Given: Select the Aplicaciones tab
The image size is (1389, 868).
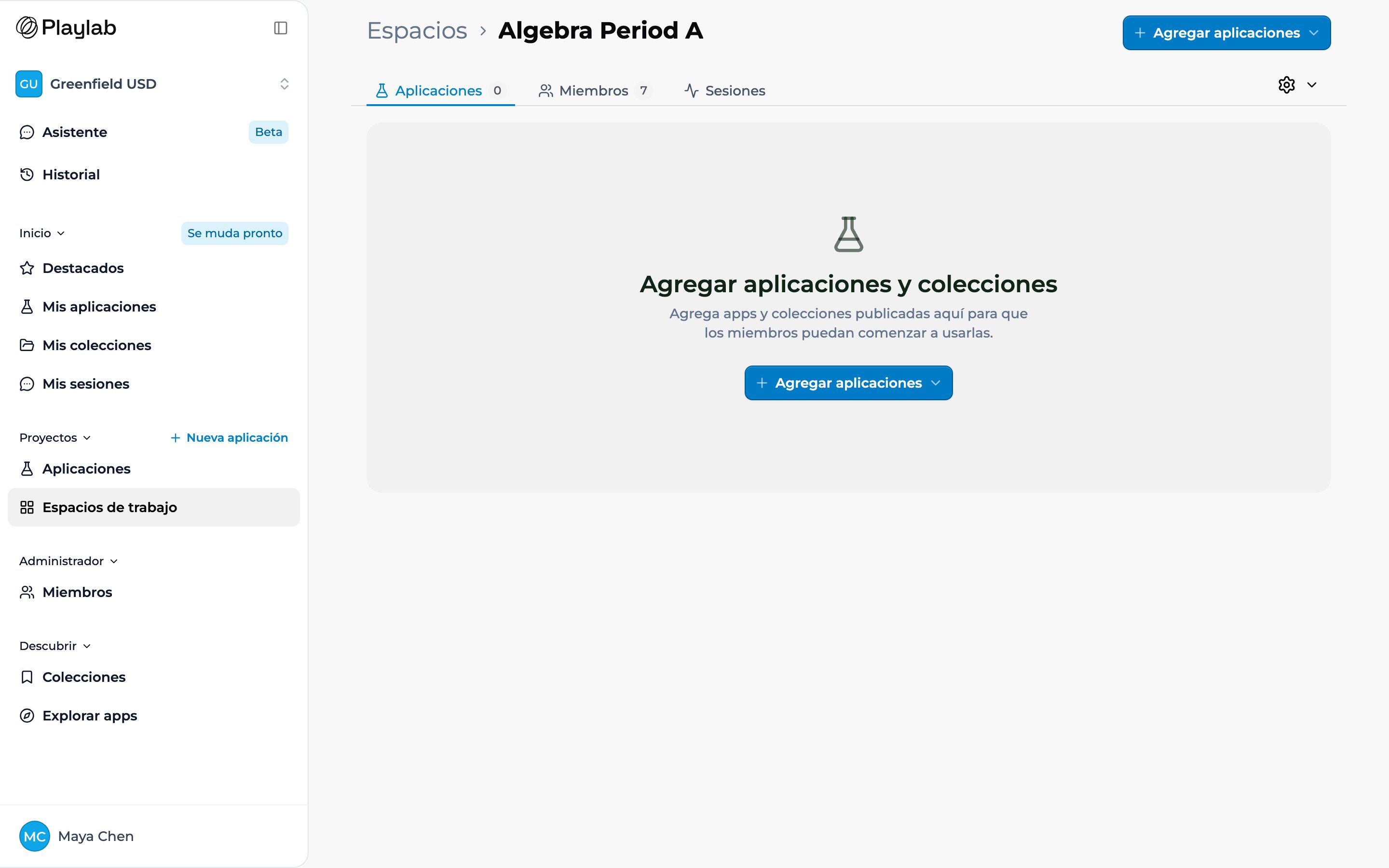Looking at the screenshot, I should point(440,91).
